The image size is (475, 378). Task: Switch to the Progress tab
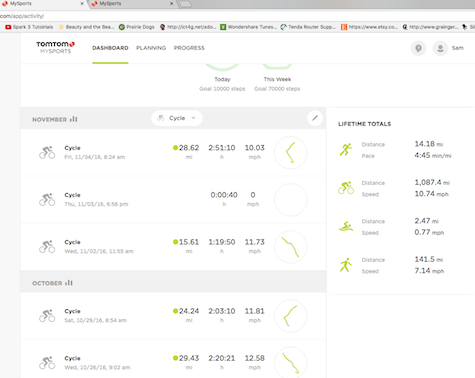(189, 48)
